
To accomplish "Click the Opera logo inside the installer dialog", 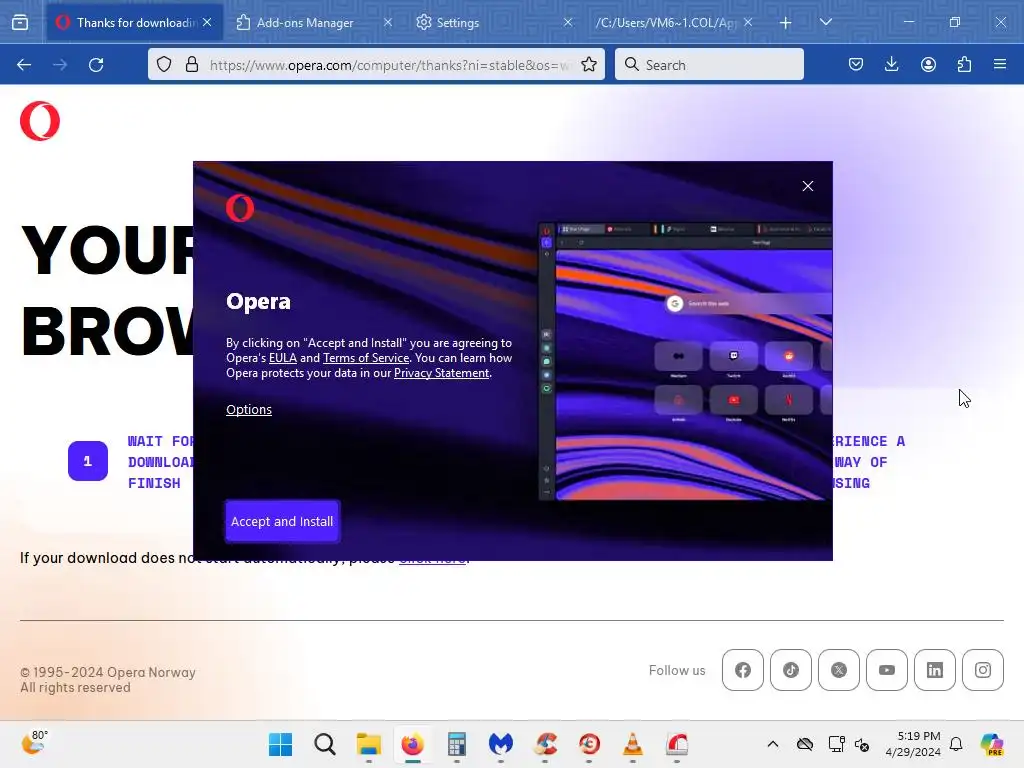I will [240, 208].
